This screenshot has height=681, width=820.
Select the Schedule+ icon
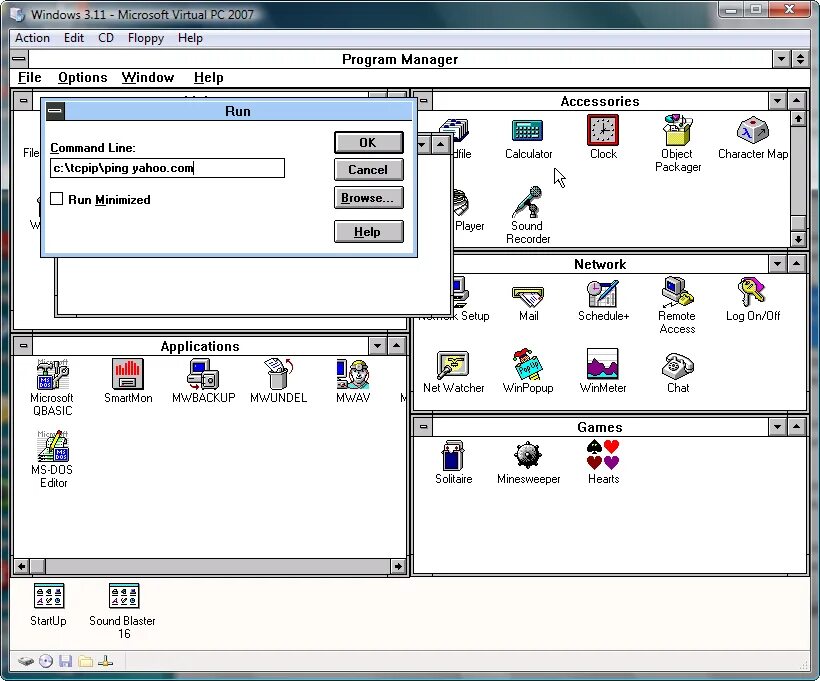coord(603,293)
